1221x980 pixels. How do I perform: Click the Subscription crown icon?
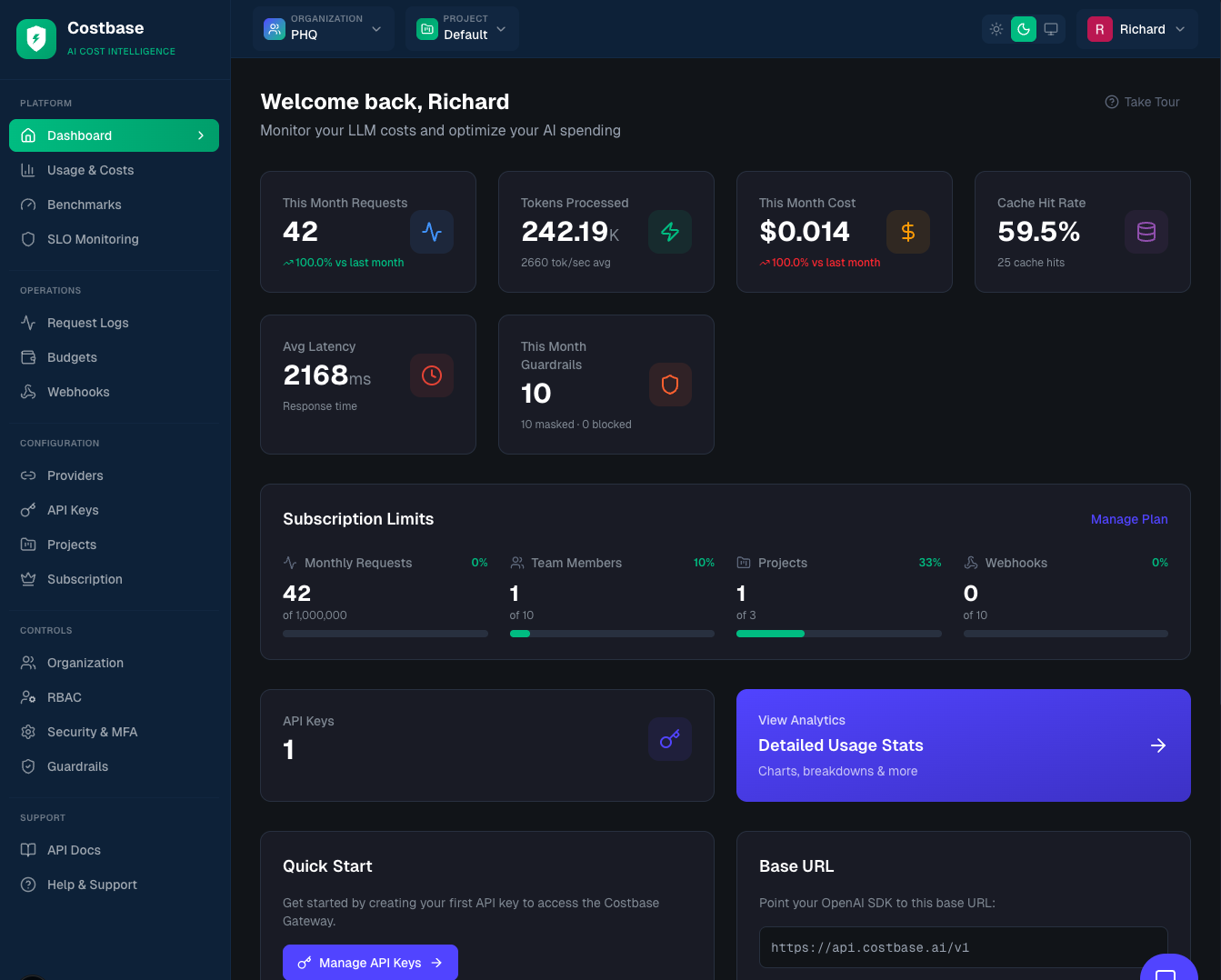point(28,579)
